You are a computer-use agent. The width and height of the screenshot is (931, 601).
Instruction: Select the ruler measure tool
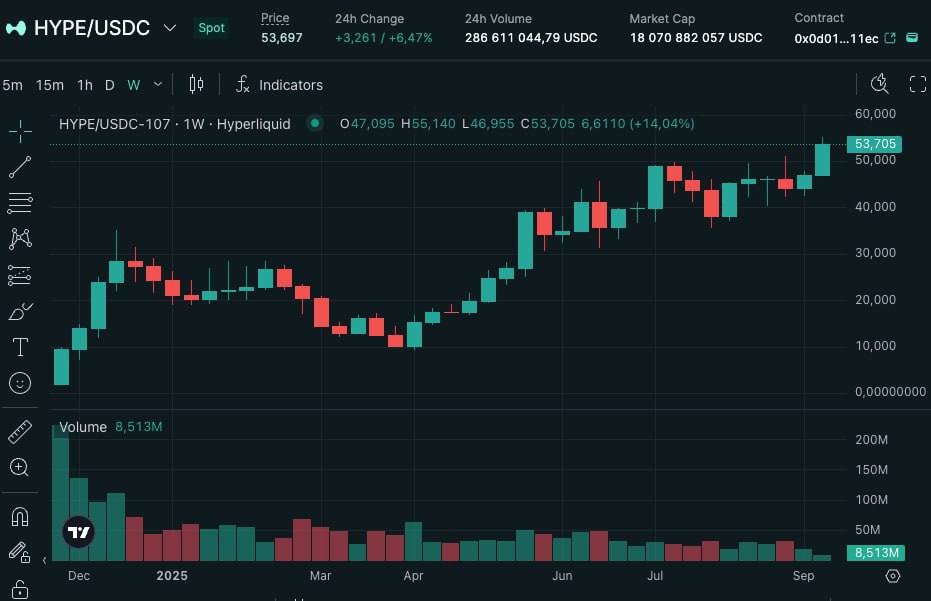pos(20,432)
